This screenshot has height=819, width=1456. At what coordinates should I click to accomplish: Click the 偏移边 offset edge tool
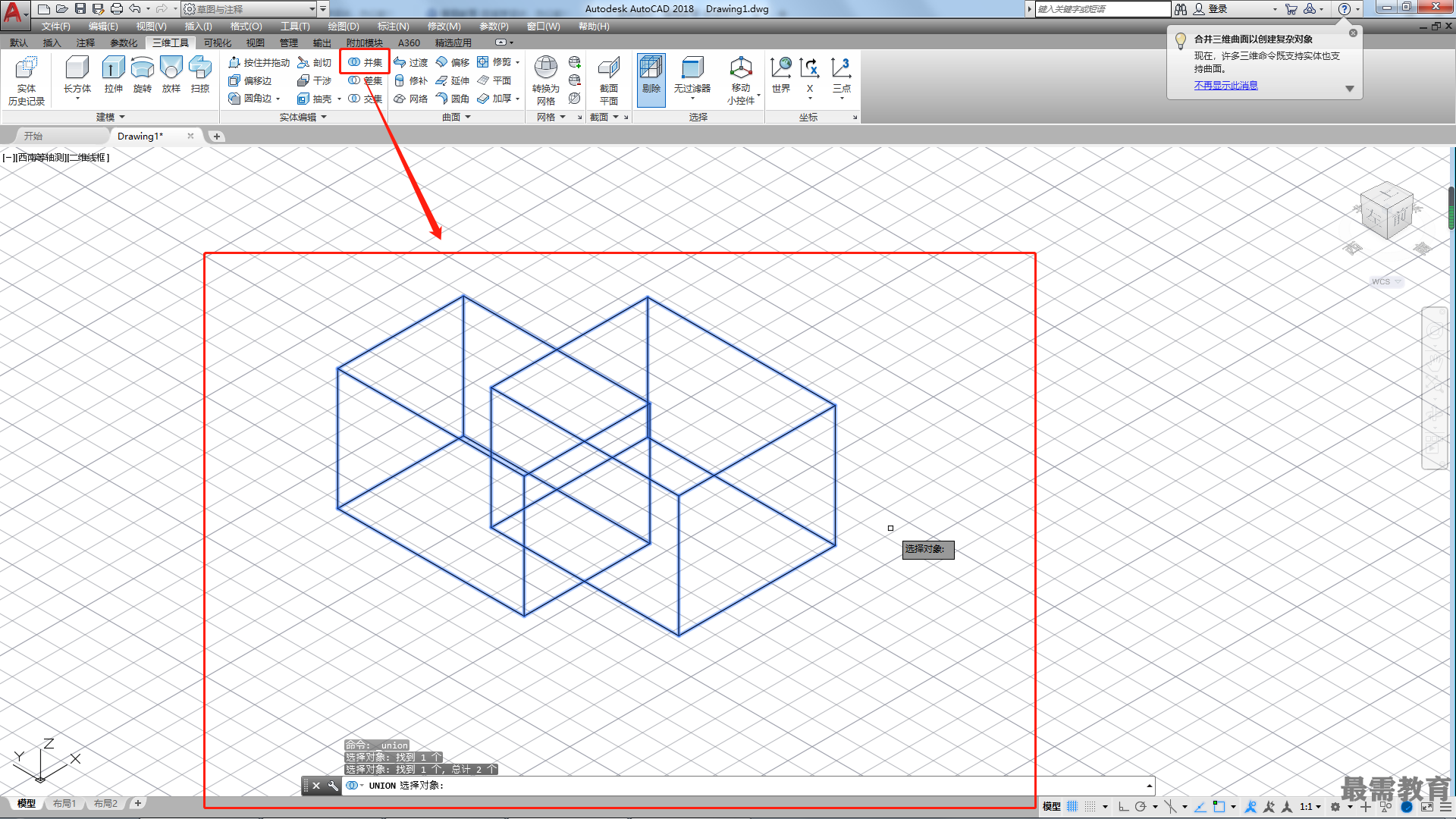[x=250, y=80]
